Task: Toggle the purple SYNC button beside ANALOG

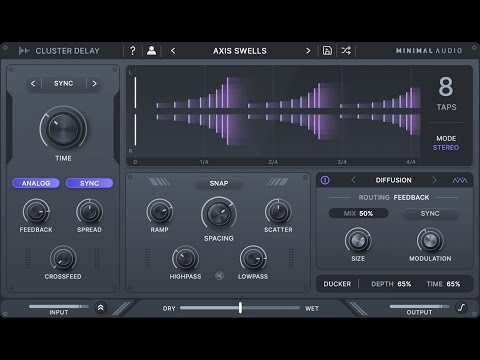Action: pos(89,183)
